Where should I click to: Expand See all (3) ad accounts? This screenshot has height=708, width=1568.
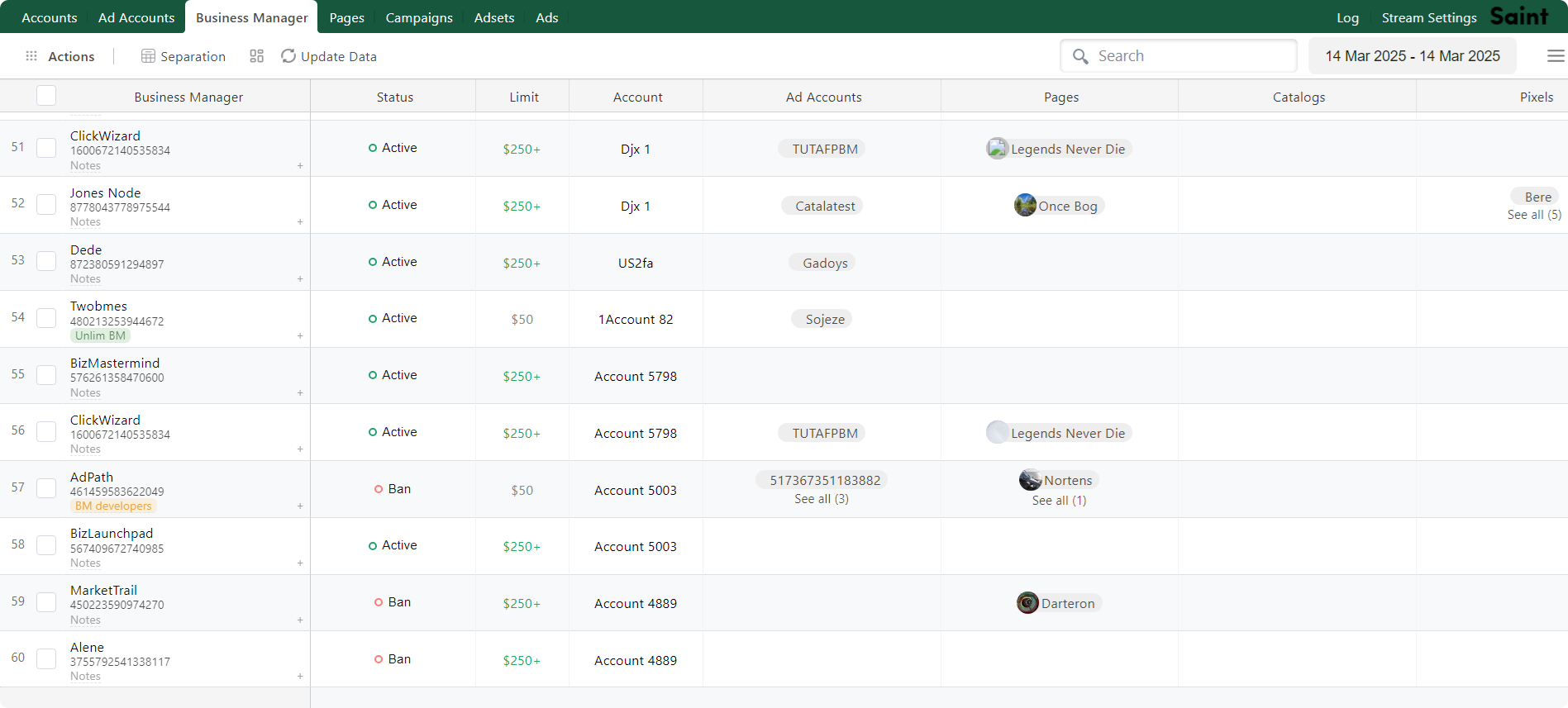pyautogui.click(x=822, y=499)
